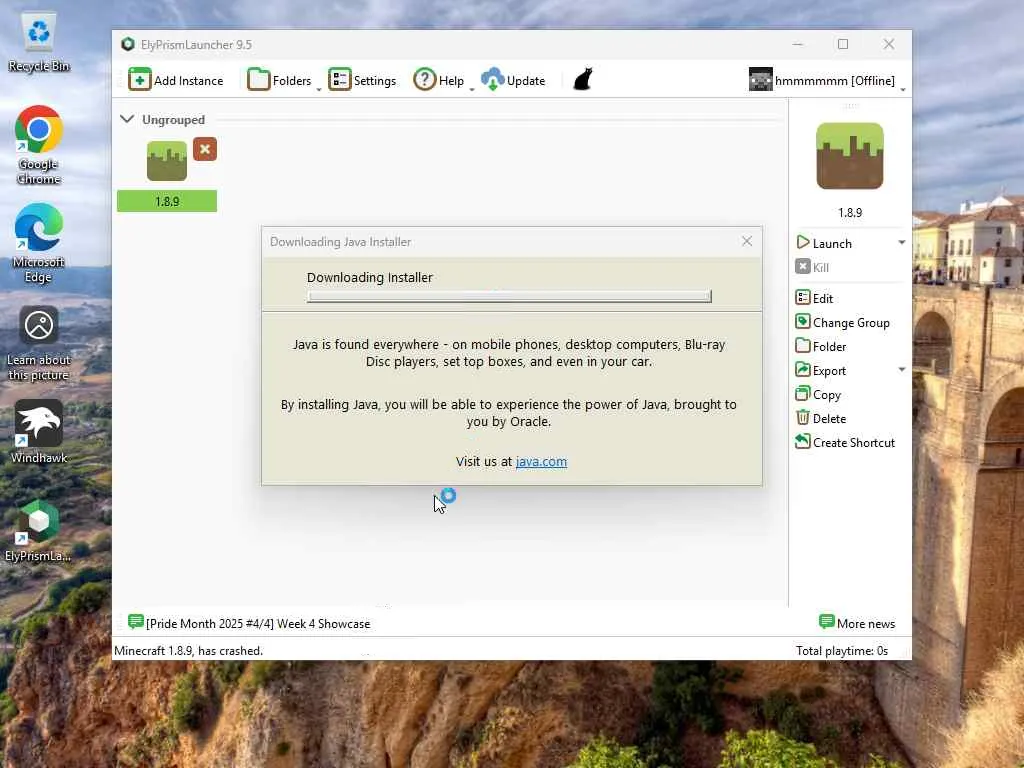Click Learn about this picture icon
Image resolution: width=1024 pixels, height=768 pixels.
39,344
